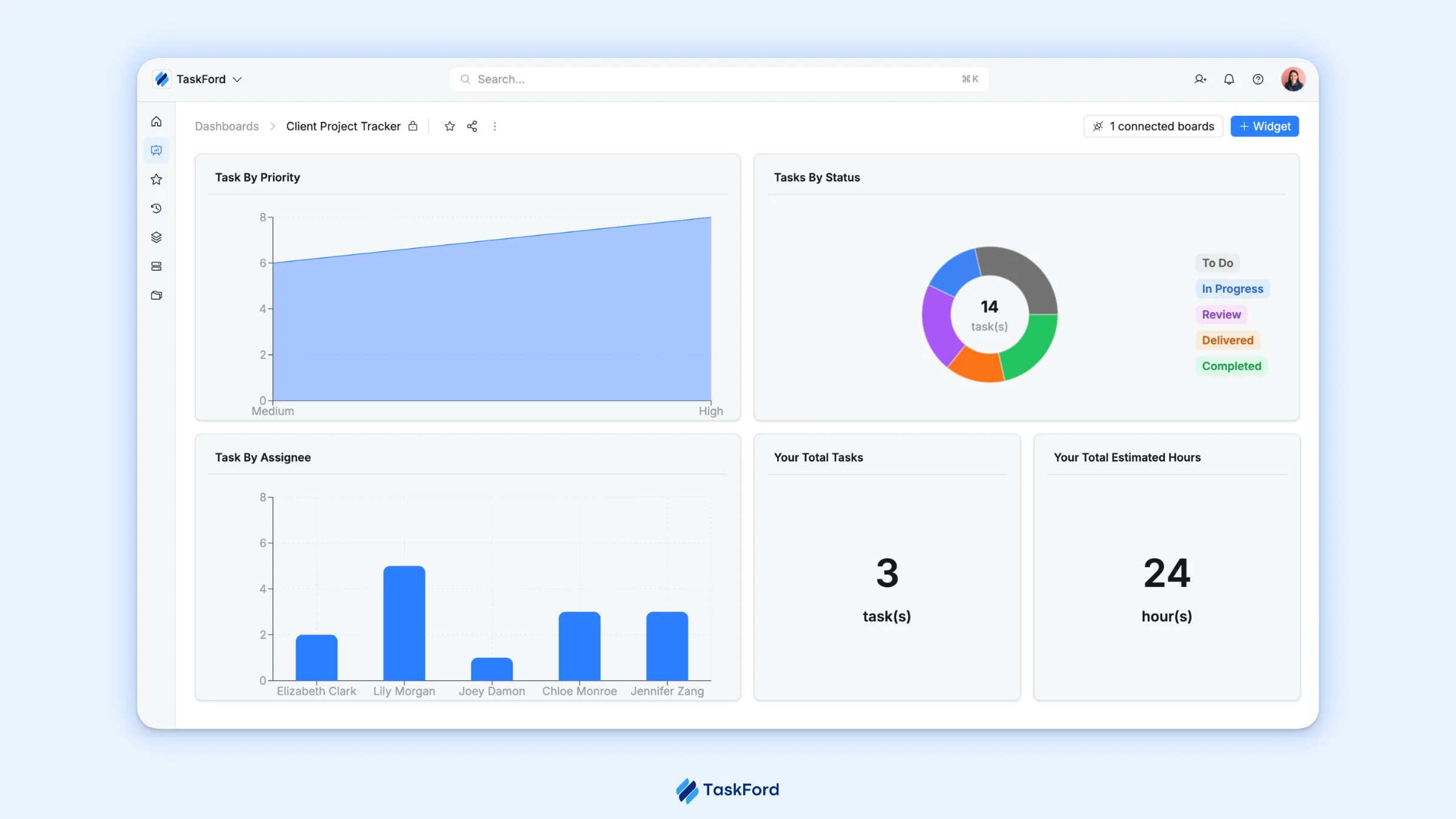1456x819 pixels.
Task: Click the 14 task(s) donut center
Action: tap(989, 315)
